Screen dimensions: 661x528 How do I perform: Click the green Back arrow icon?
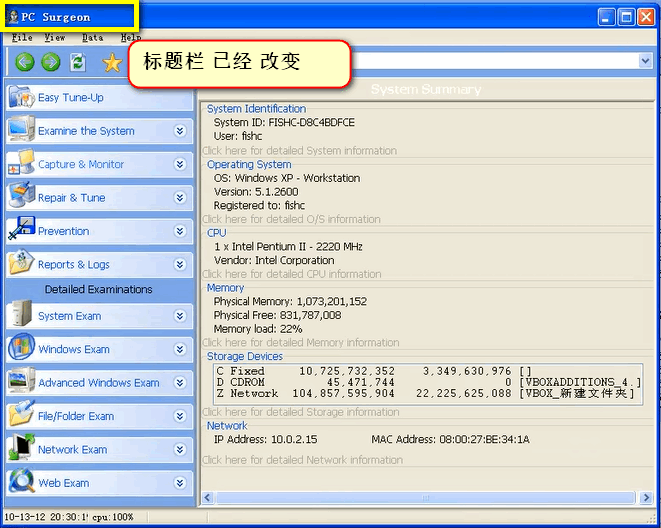click(x=25, y=62)
